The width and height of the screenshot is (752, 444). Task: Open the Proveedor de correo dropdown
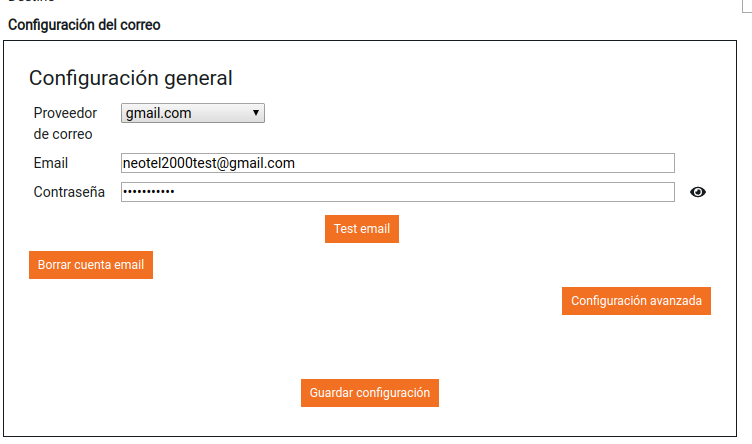(x=192, y=113)
